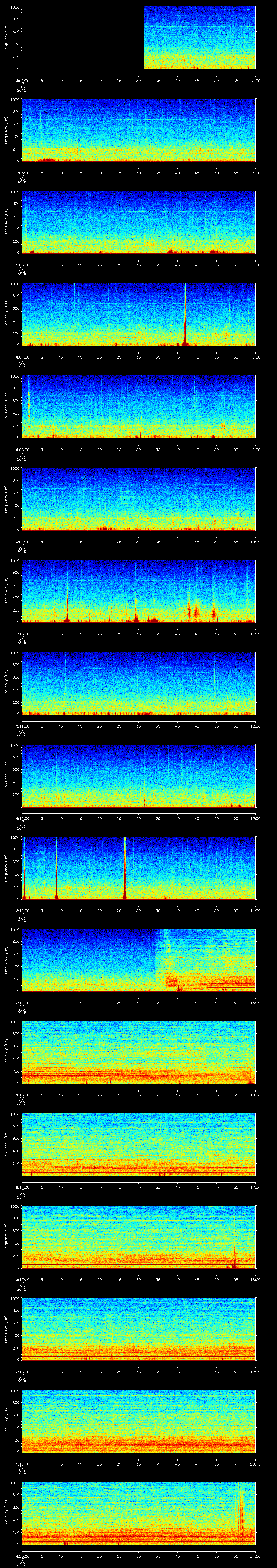Select the 30-second tick under the 6:09 spectrogram

[139, 541]
